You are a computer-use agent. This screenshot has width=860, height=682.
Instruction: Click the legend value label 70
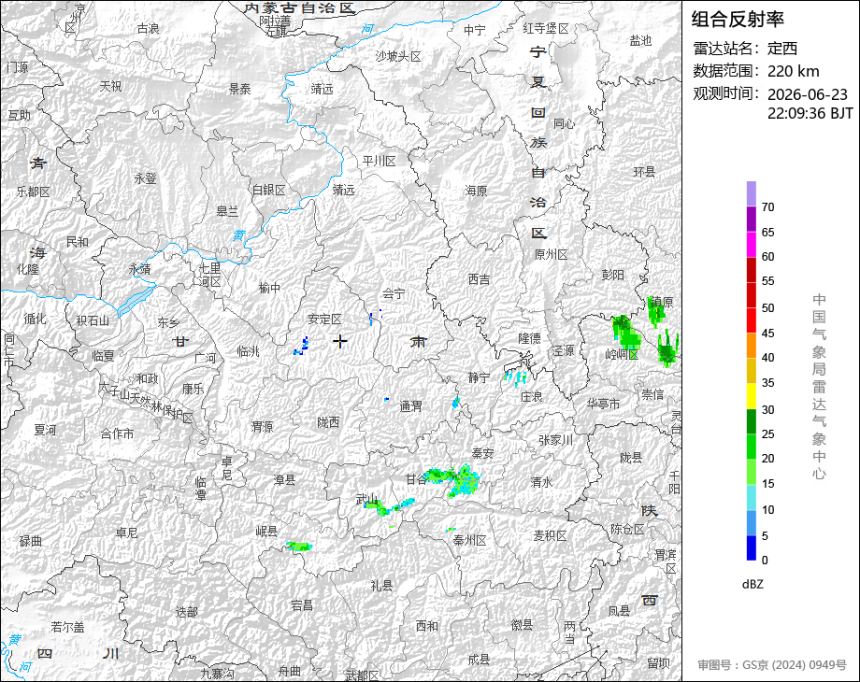[x=768, y=207]
